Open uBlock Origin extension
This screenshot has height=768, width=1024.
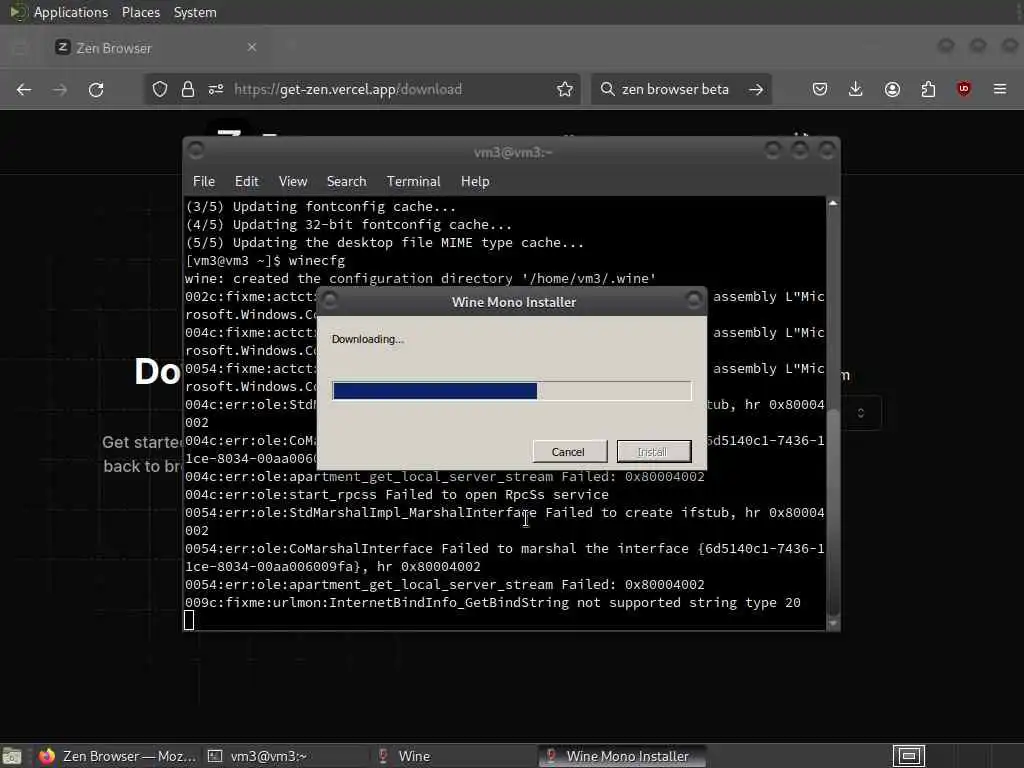(964, 89)
